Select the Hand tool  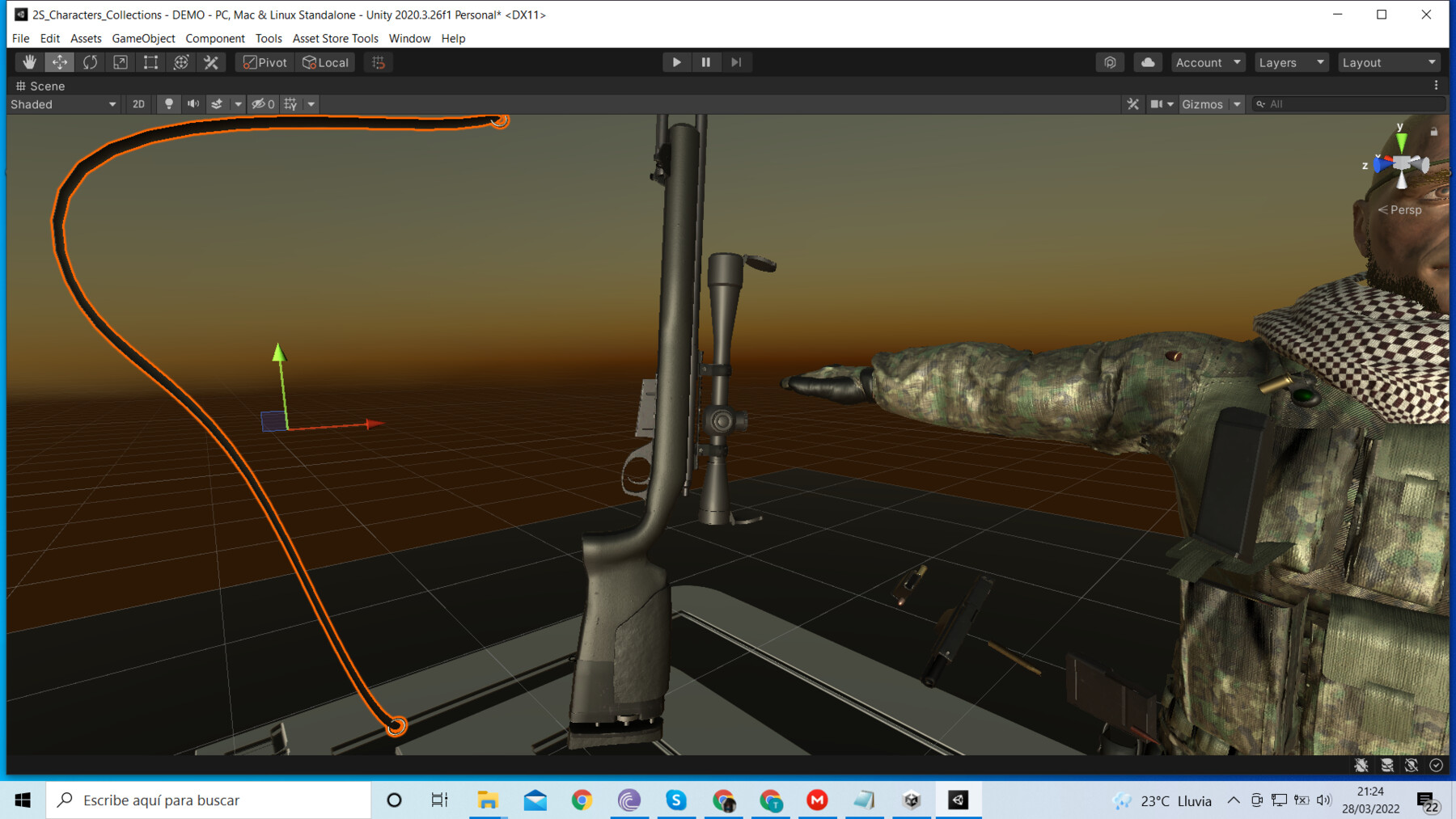click(x=29, y=62)
